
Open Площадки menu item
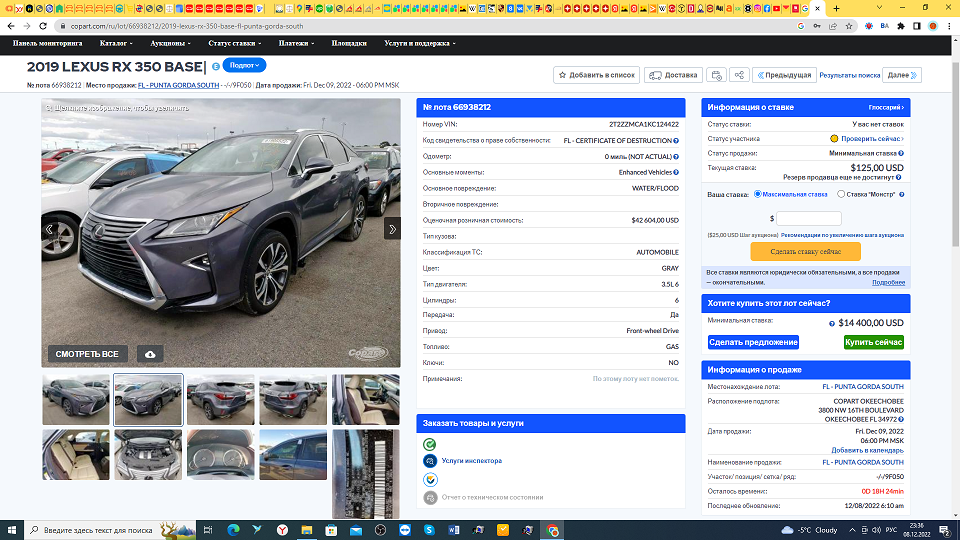[349, 43]
